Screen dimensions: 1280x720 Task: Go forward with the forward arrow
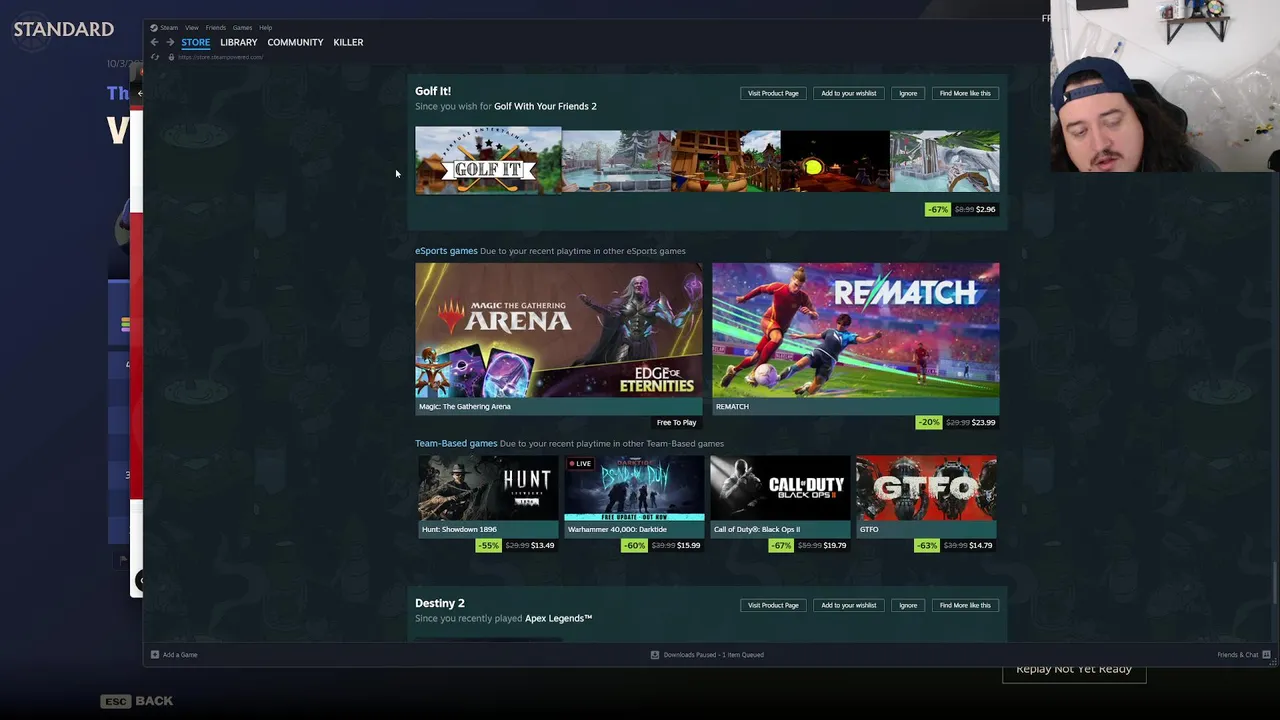tap(170, 42)
